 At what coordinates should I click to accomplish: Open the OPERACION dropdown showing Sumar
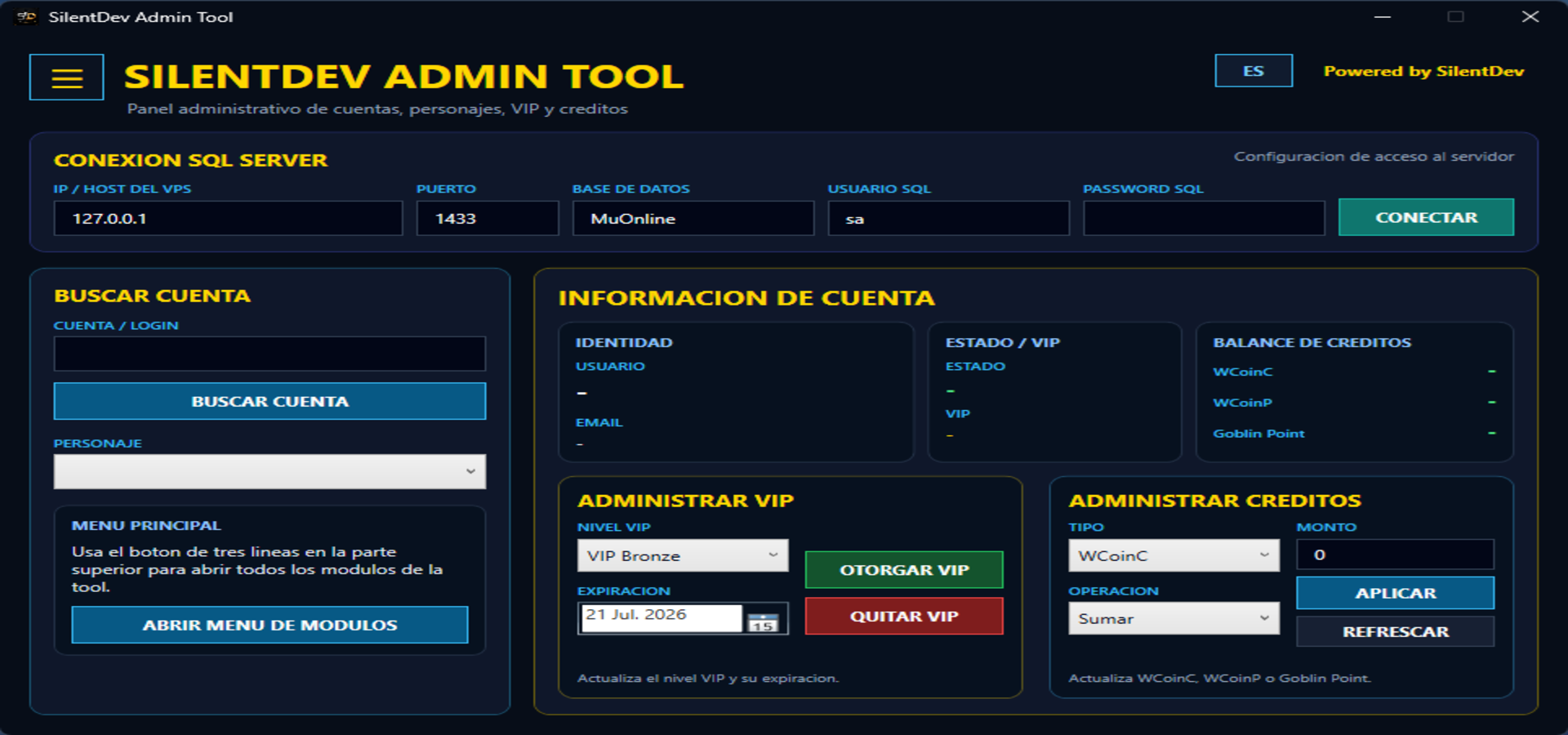(x=1174, y=618)
